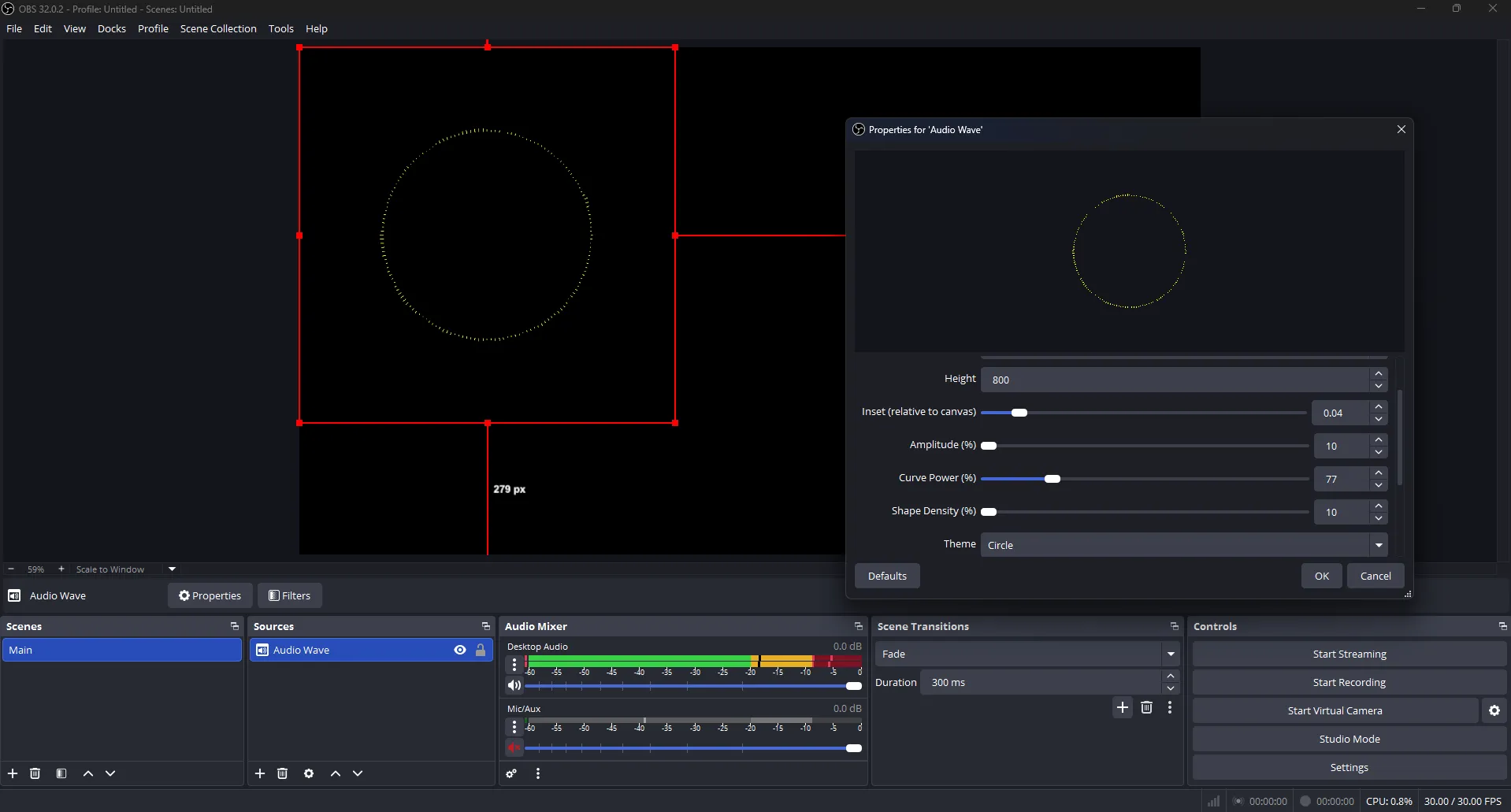Open advanced audio properties gear in Audio Mixer
The image size is (1511, 812).
point(510,773)
